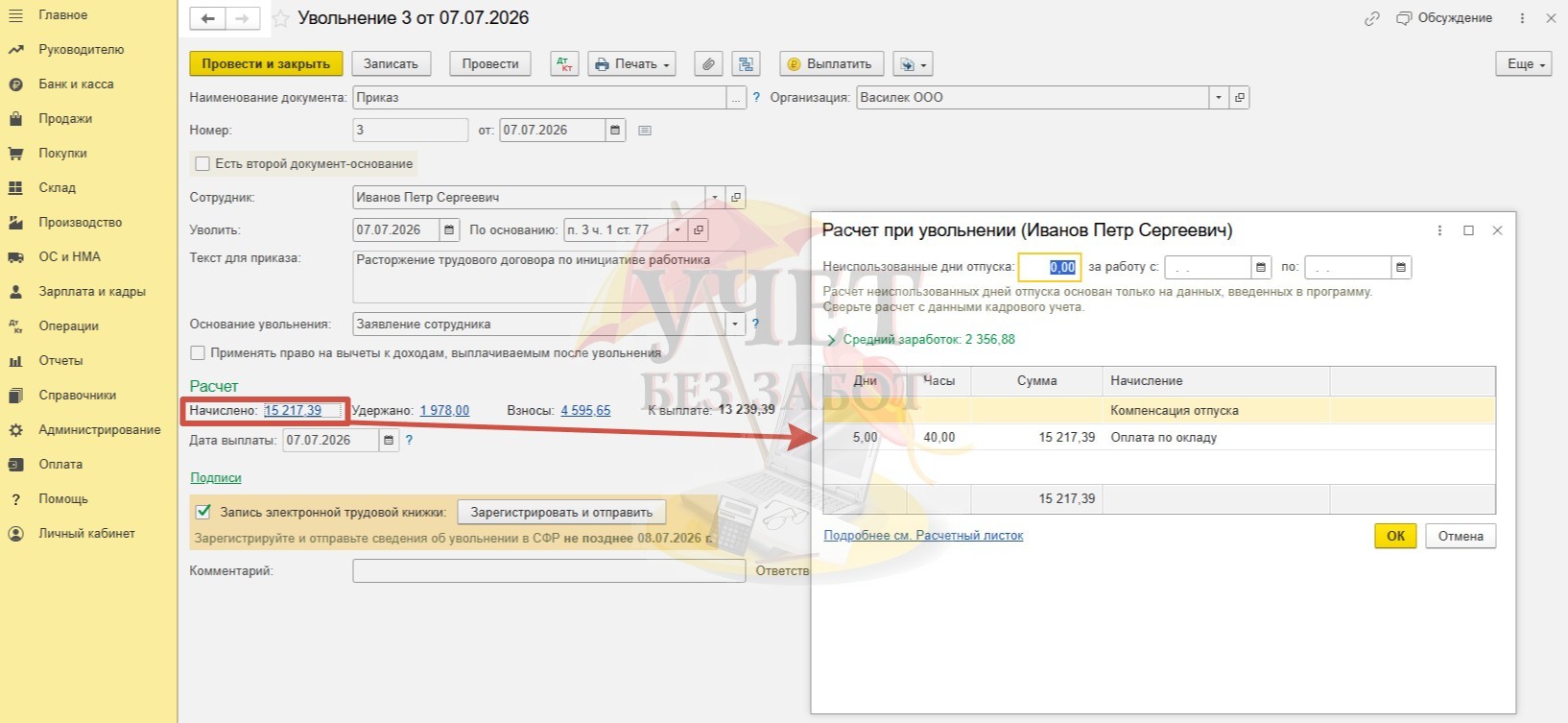This screenshot has height=723, width=1568.
Task: Open Подробнее см. Расчетный листок link
Action: coord(923,536)
